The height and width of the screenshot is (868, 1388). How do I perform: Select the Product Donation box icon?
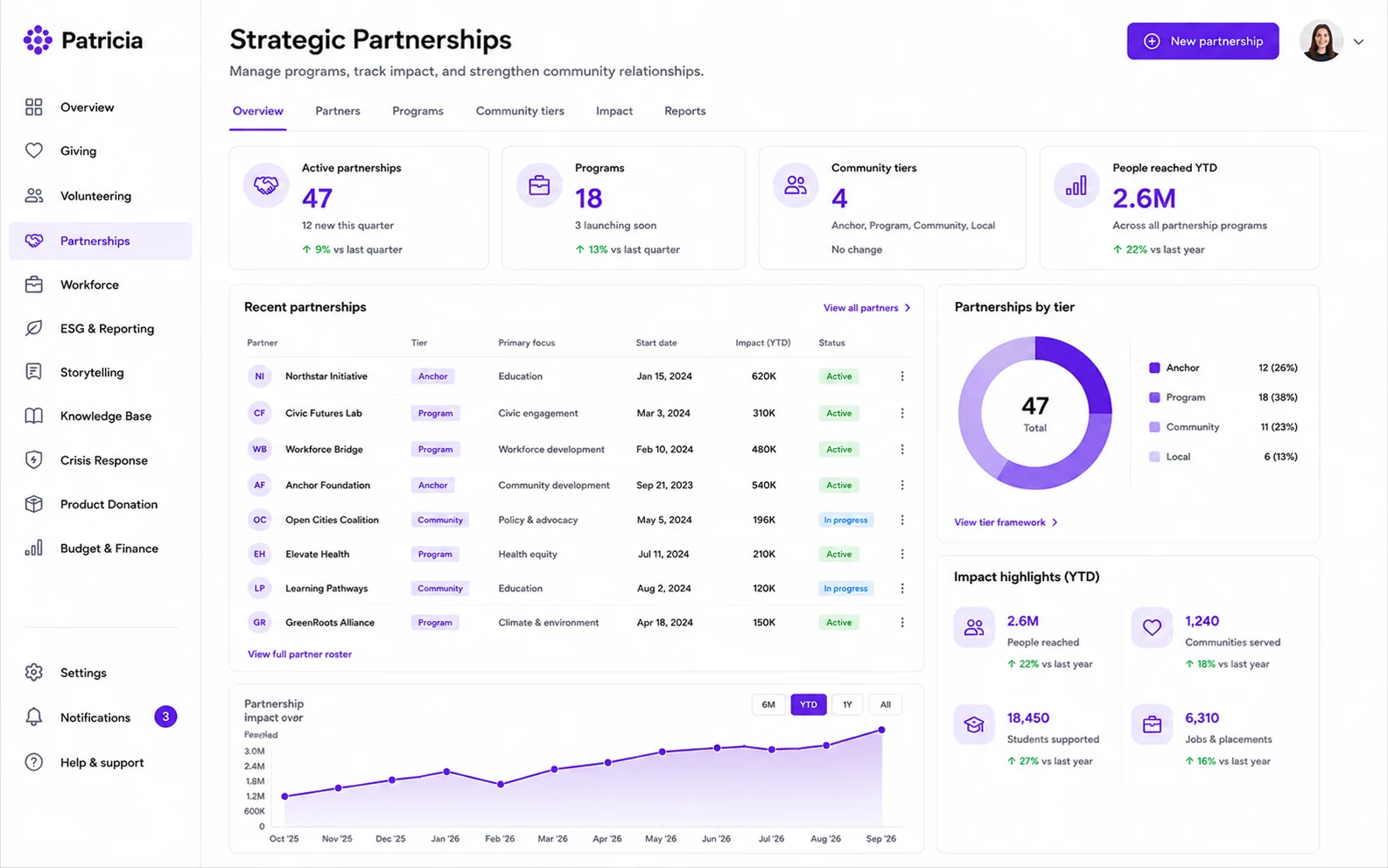[34, 504]
